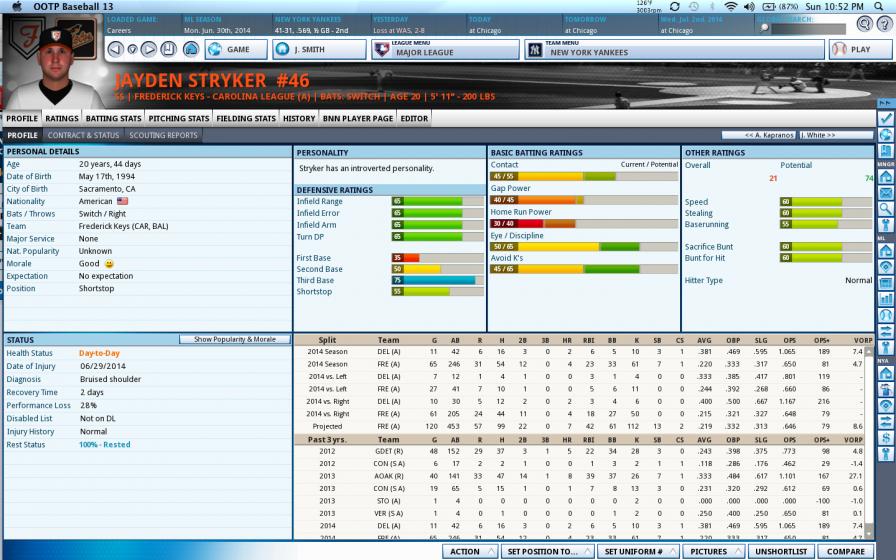Screen dimensions: 896x560
Task: Click the eye icon under the NYA section
Action: [886, 406]
